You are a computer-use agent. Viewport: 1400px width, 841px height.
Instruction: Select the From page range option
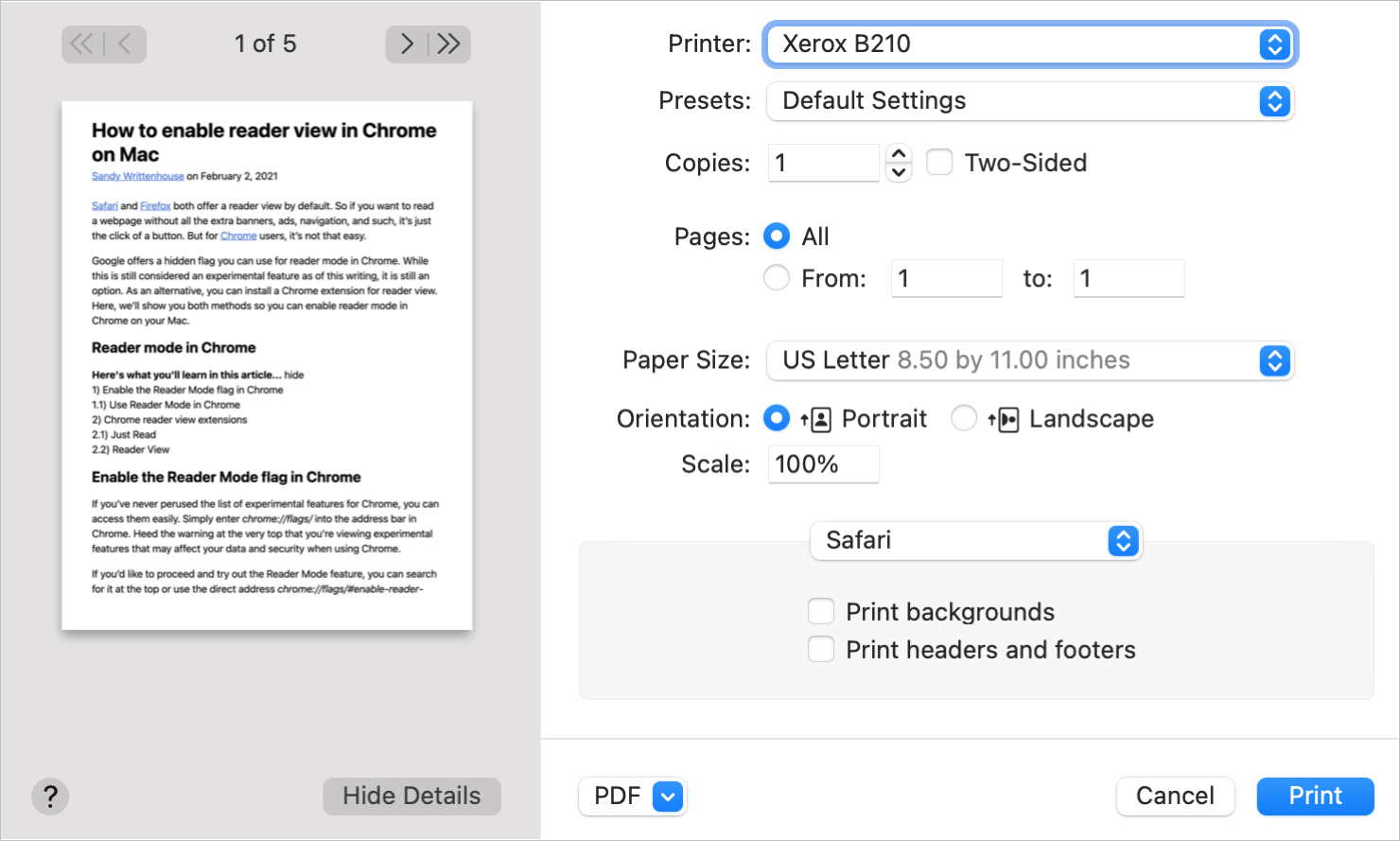[x=776, y=277]
